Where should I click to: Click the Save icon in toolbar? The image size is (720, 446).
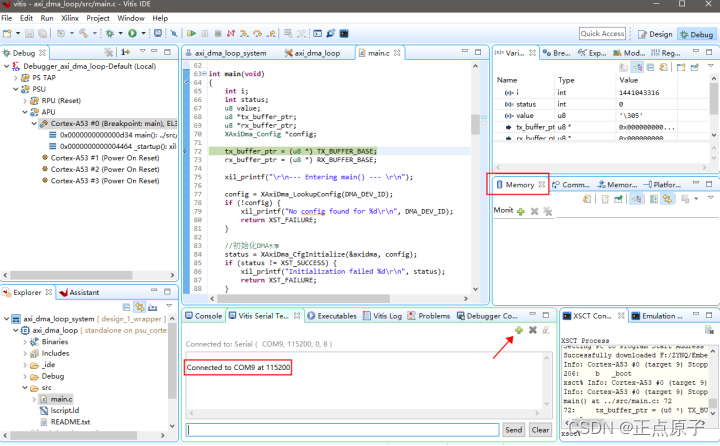click(x=29, y=34)
